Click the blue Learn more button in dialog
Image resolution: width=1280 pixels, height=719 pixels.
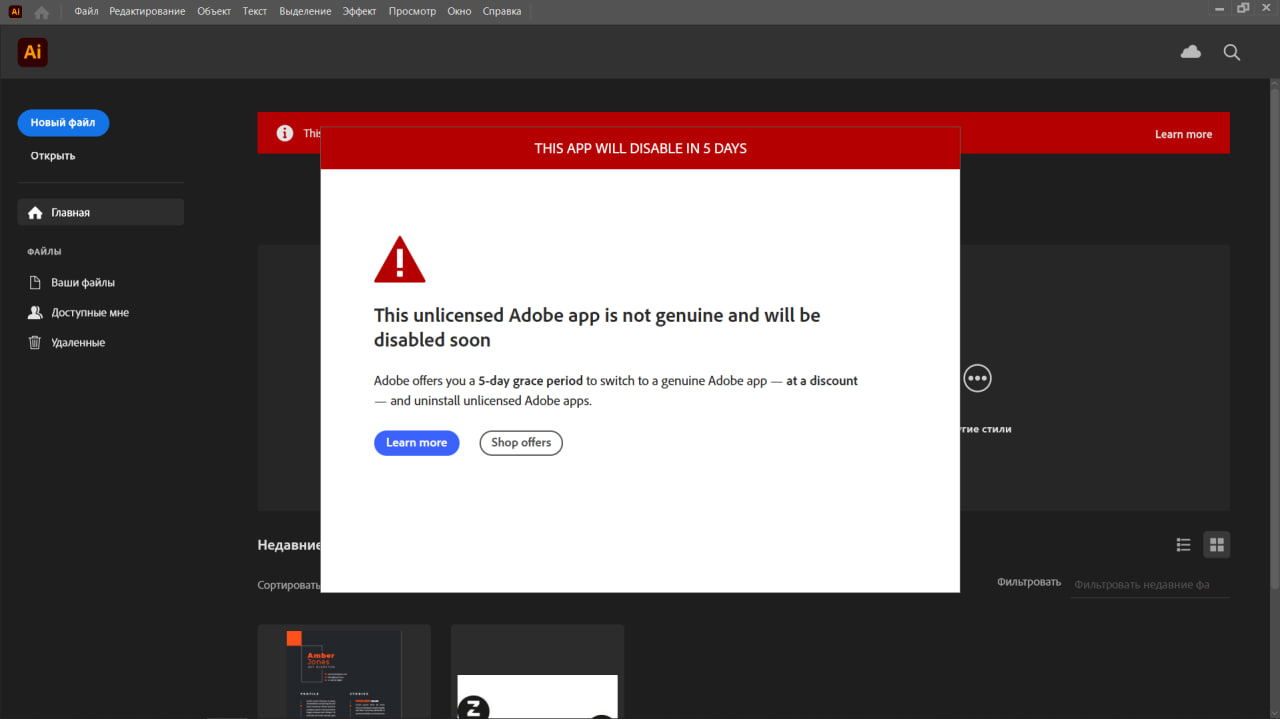point(416,443)
